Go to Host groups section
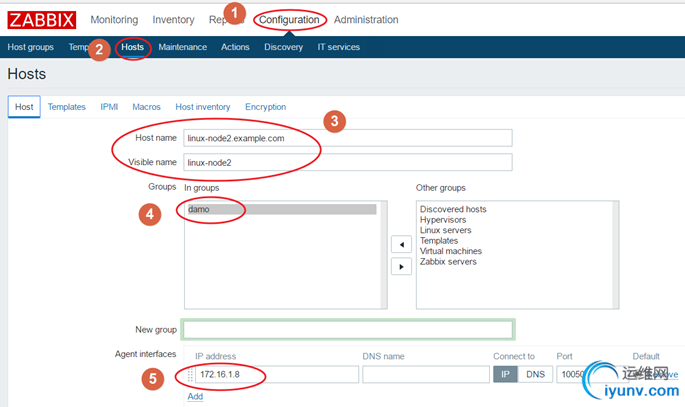The width and height of the screenshot is (685, 407). (x=31, y=47)
